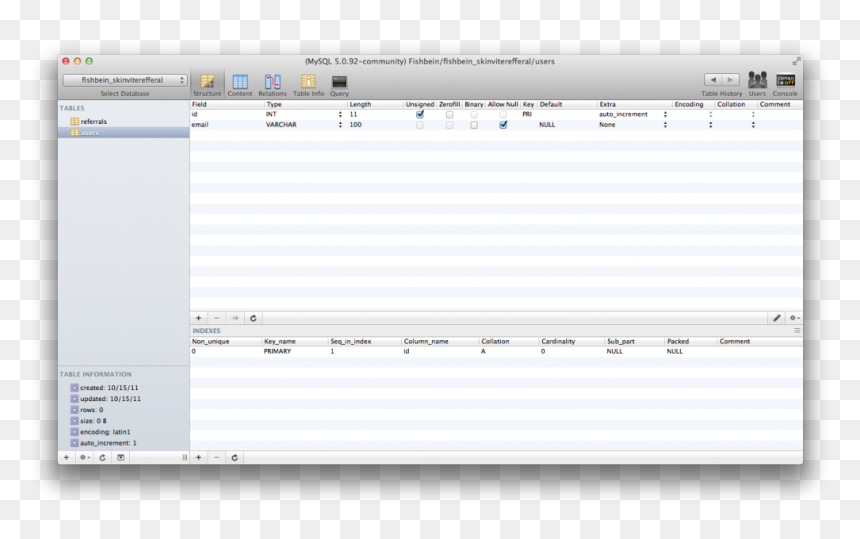Show the Table Info view
This screenshot has height=539, width=860.
(308, 85)
